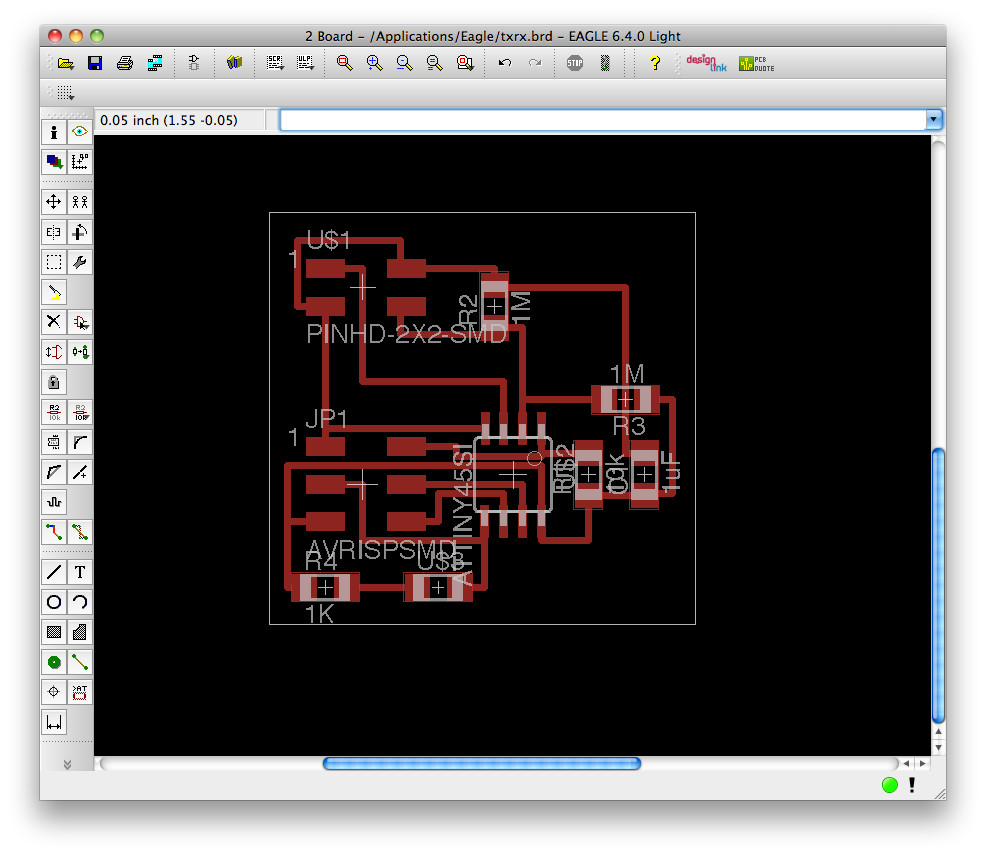Save the board with the floppy icon
The image size is (986, 855).
click(95, 63)
